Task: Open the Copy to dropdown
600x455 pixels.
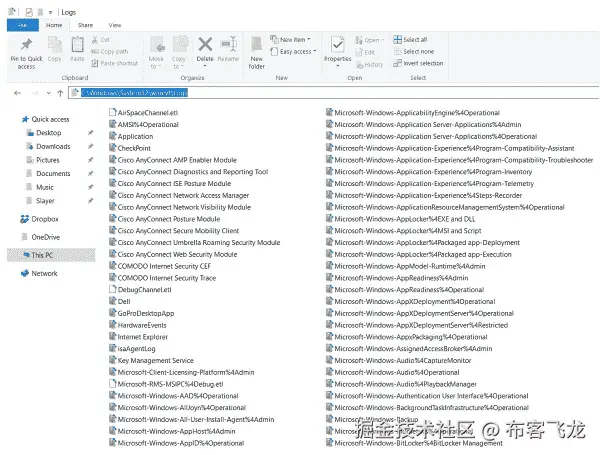Action: (x=178, y=62)
